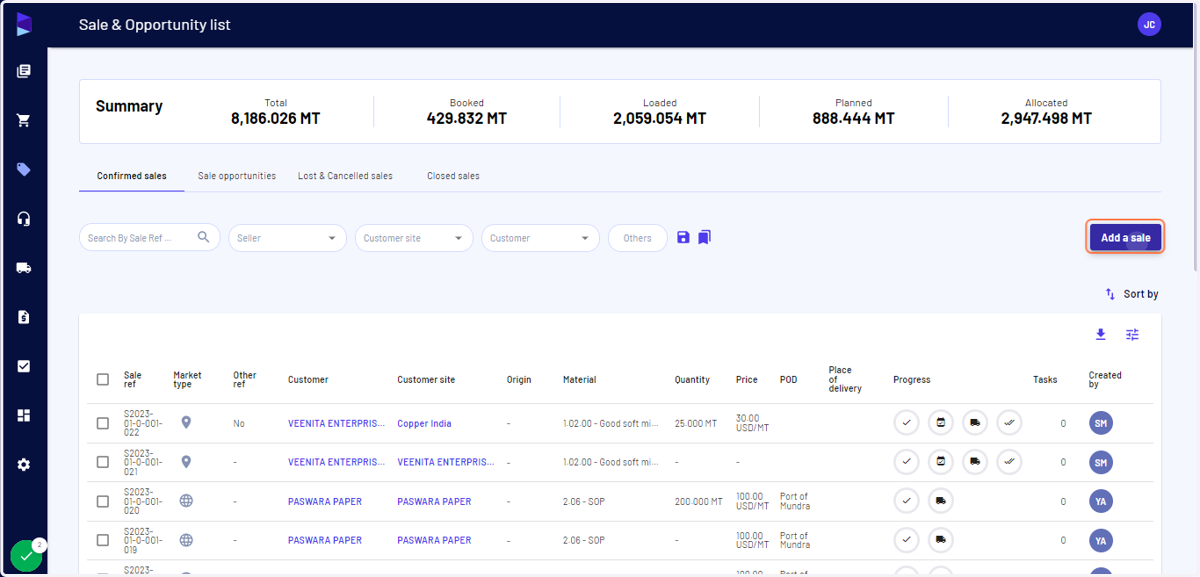Click calendar progress icon for row S2023-01-0-001-022
Viewport: 1200px width, 577px height.
coord(941,423)
